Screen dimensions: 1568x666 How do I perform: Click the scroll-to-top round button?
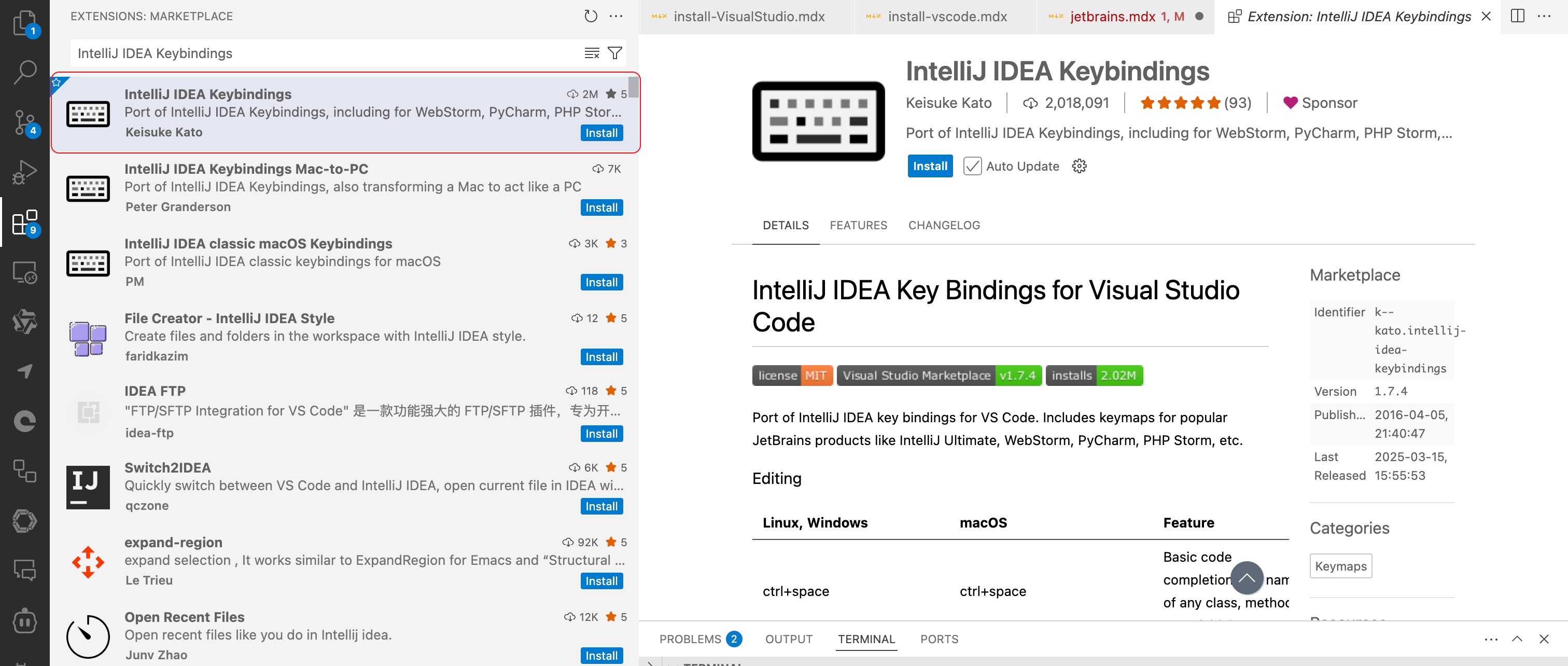coord(1246,577)
